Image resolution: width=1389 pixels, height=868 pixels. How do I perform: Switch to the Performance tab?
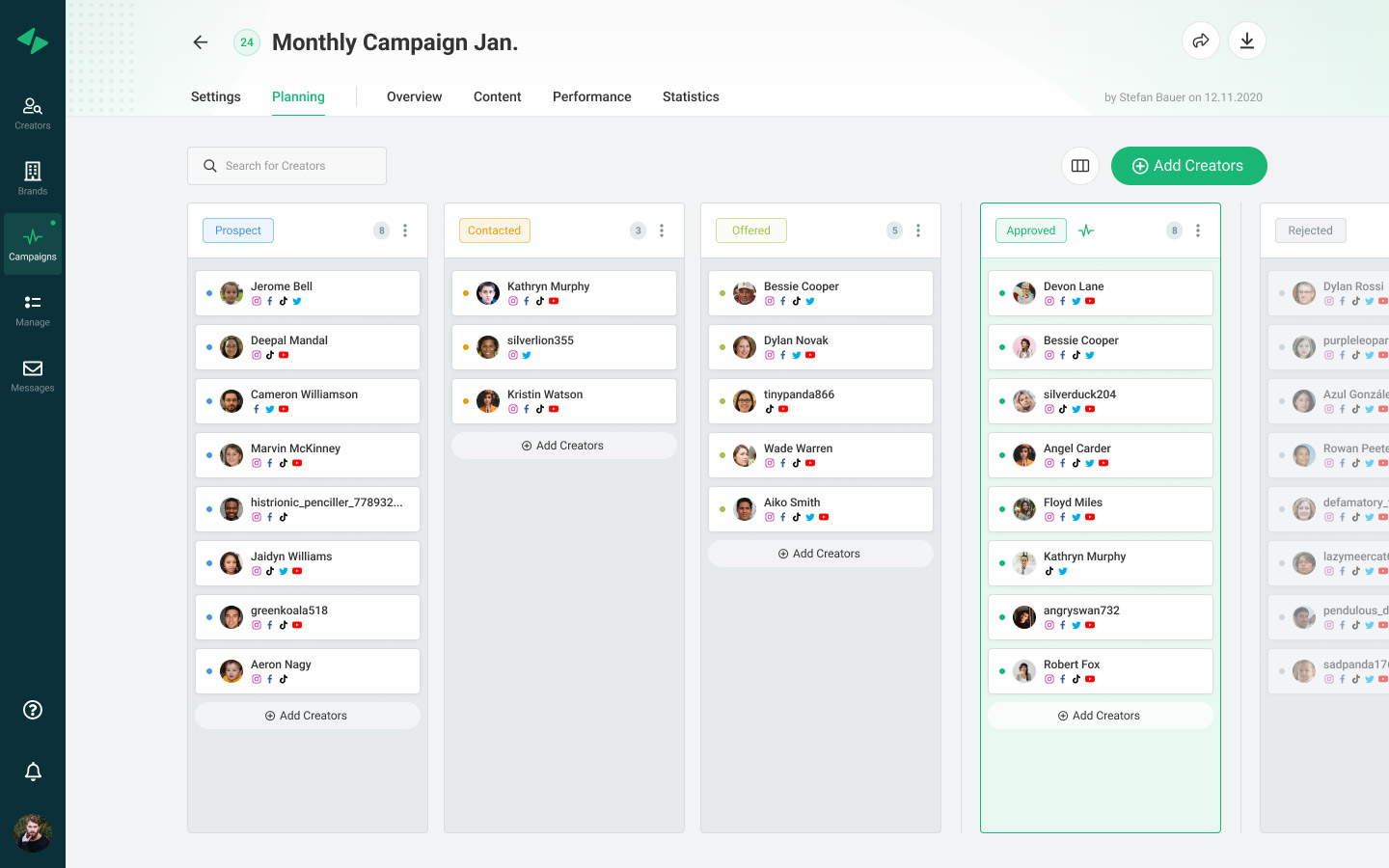592,96
